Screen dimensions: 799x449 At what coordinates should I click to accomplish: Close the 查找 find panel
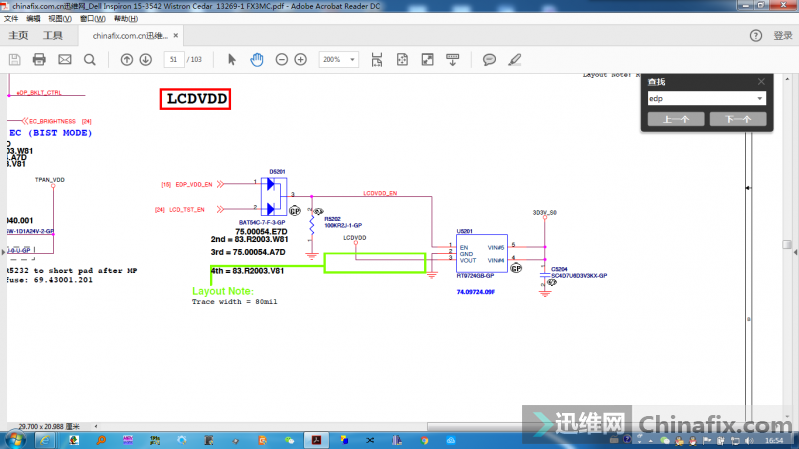(x=761, y=82)
